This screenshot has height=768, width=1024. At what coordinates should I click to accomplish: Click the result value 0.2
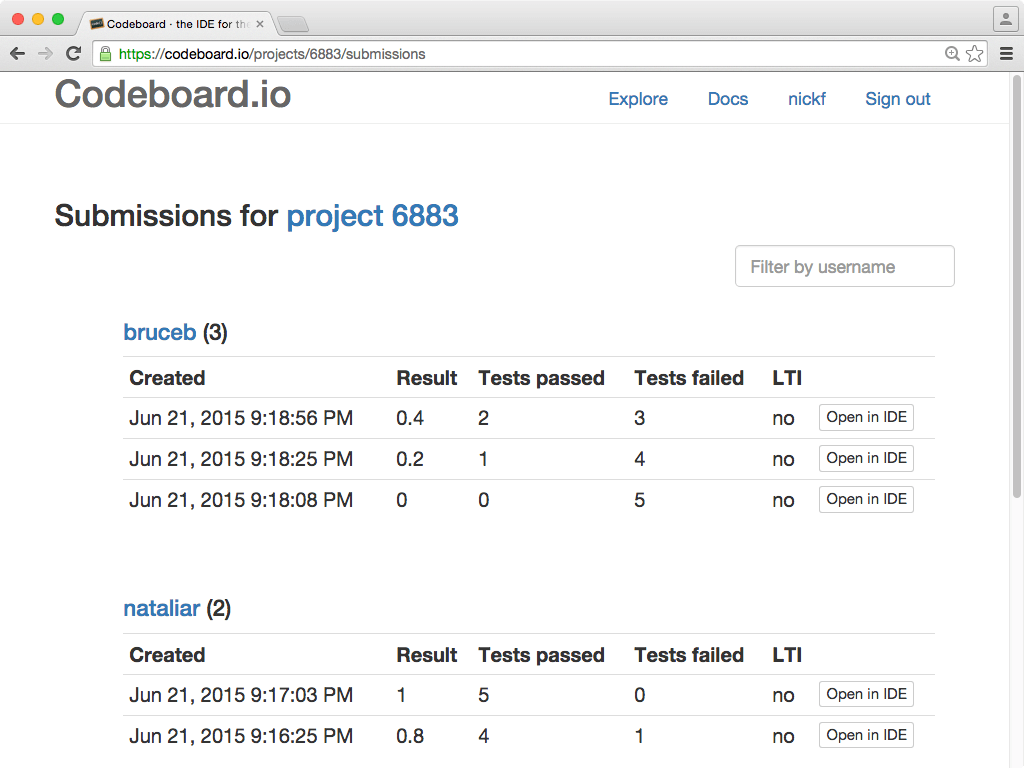[x=409, y=459]
